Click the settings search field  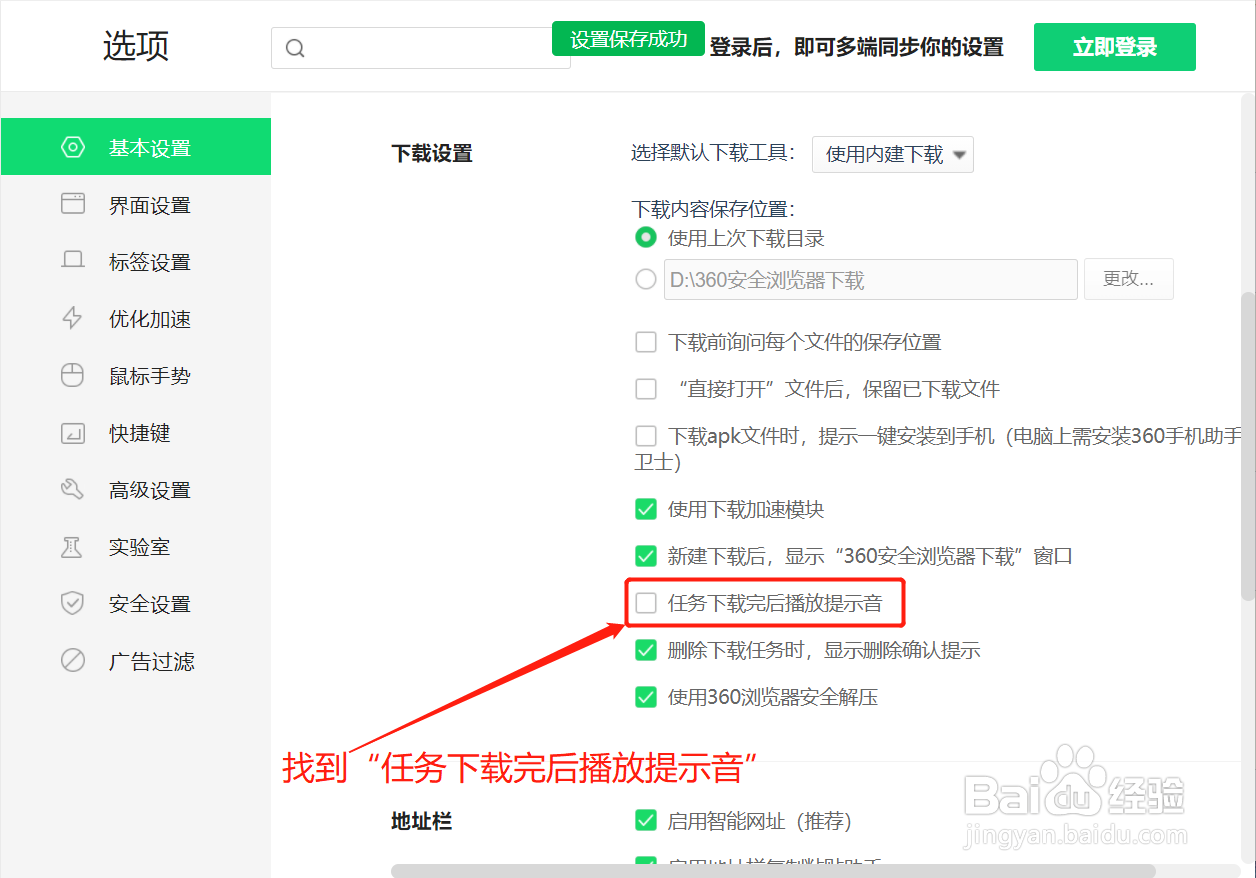coord(421,48)
